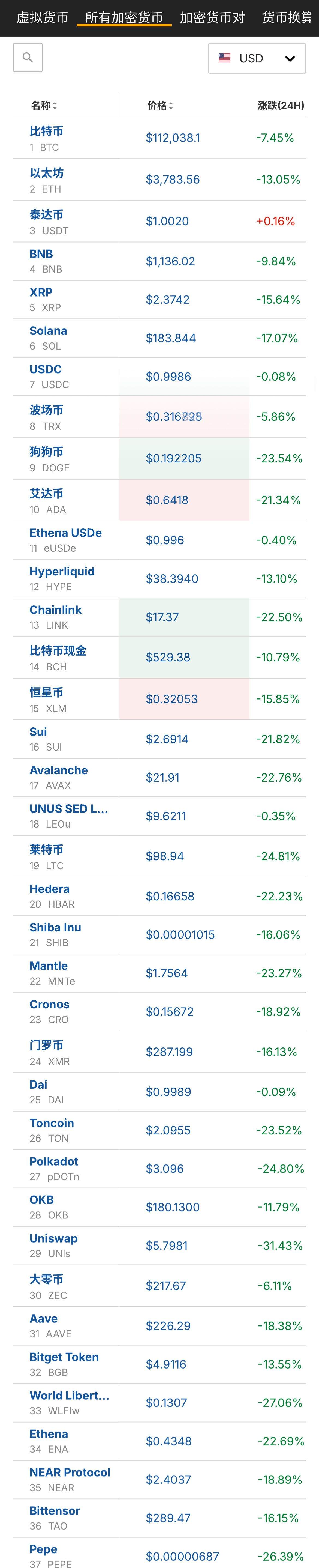
Task: Open 比特币 coin link
Action: point(46,131)
